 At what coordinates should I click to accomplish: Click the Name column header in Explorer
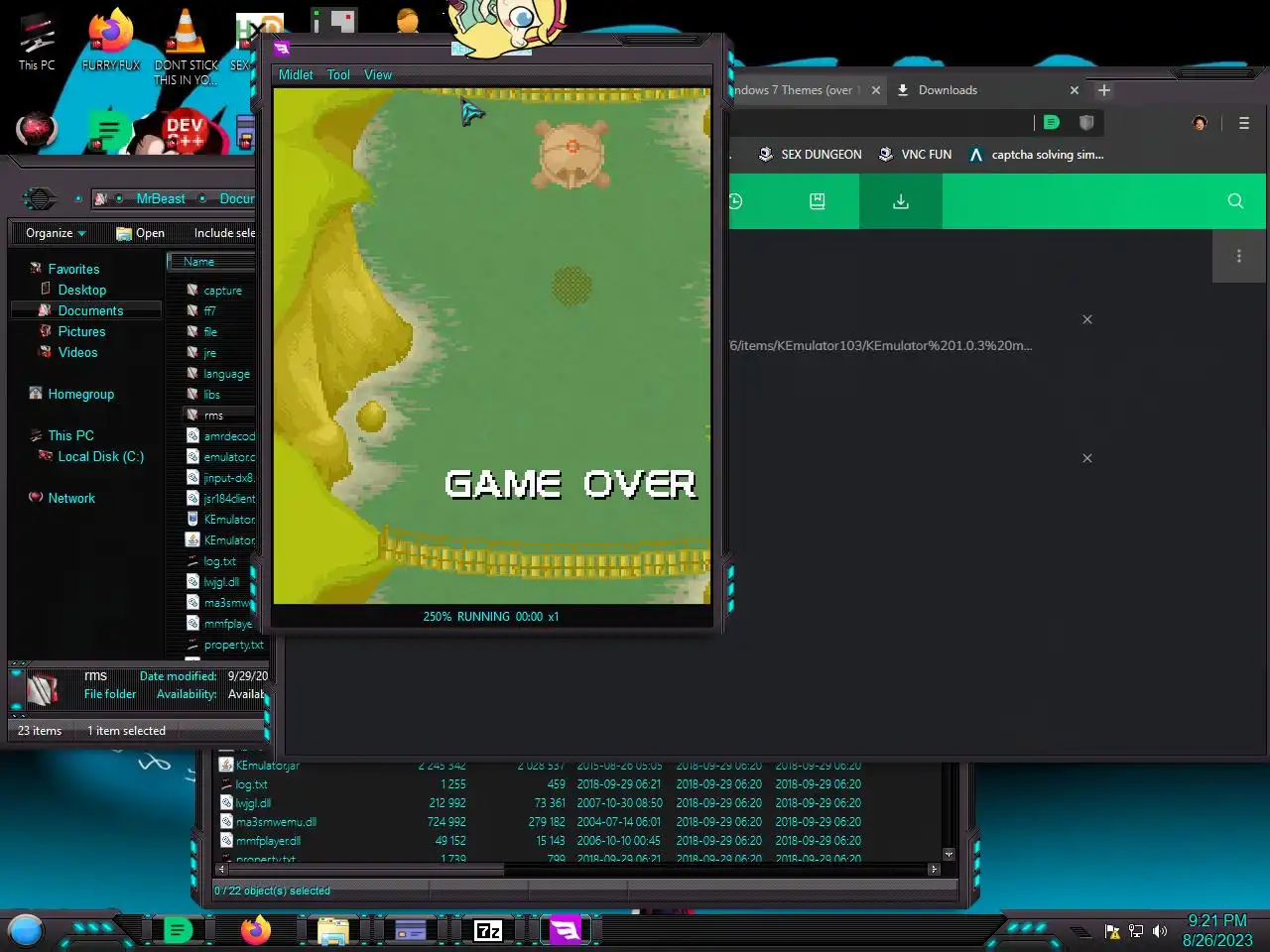[211, 262]
